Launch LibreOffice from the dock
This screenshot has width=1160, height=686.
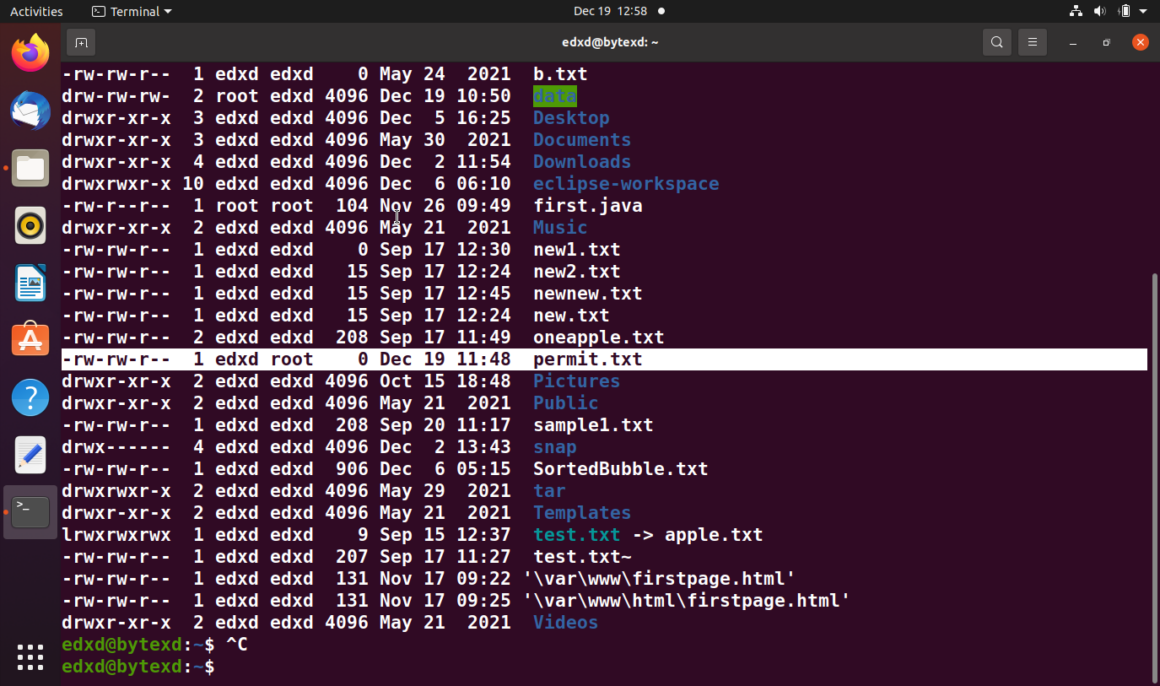[29, 283]
